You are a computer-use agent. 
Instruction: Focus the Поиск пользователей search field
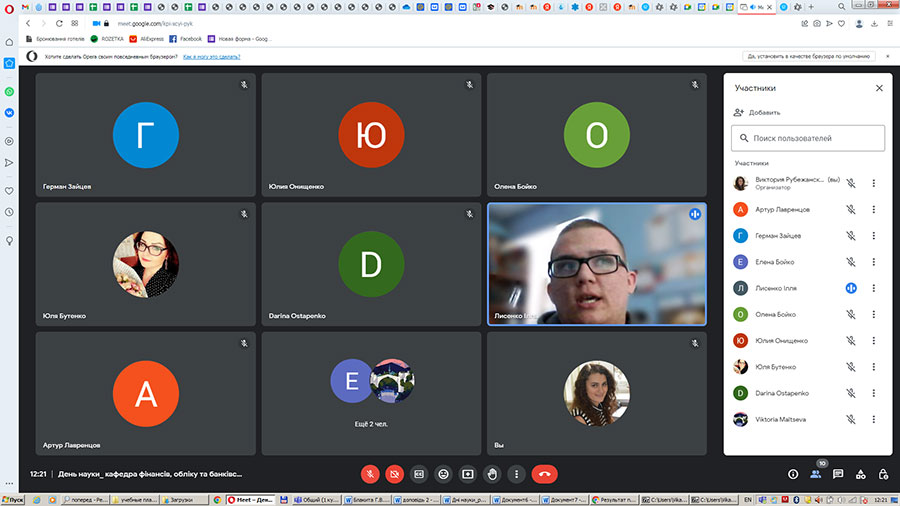click(x=808, y=138)
